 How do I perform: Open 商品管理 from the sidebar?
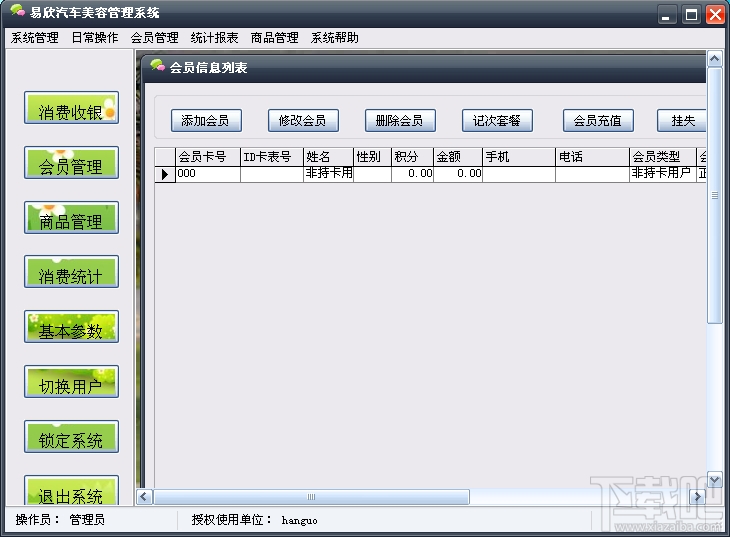(x=71, y=218)
